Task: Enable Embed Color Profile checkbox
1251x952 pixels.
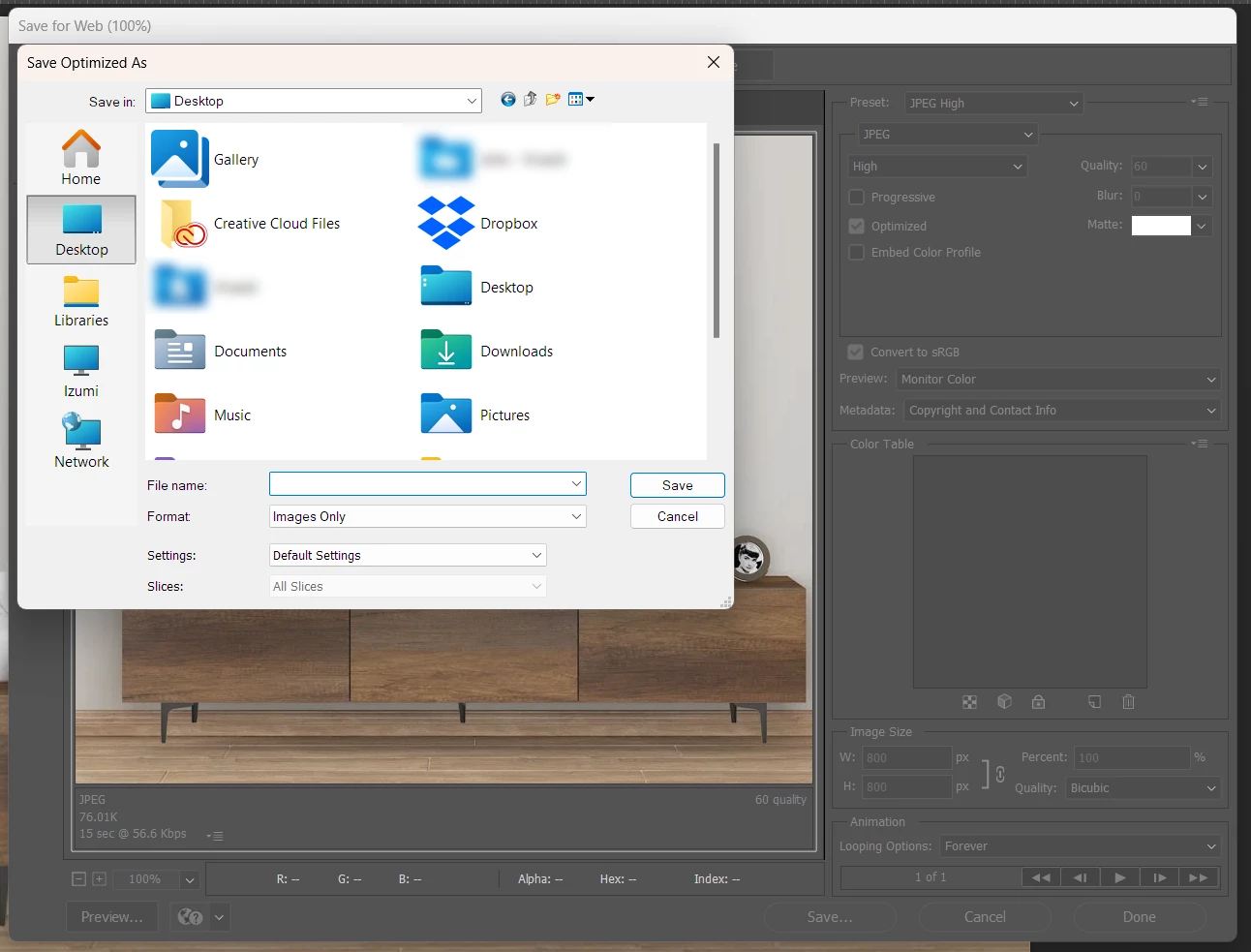Action: click(x=856, y=253)
